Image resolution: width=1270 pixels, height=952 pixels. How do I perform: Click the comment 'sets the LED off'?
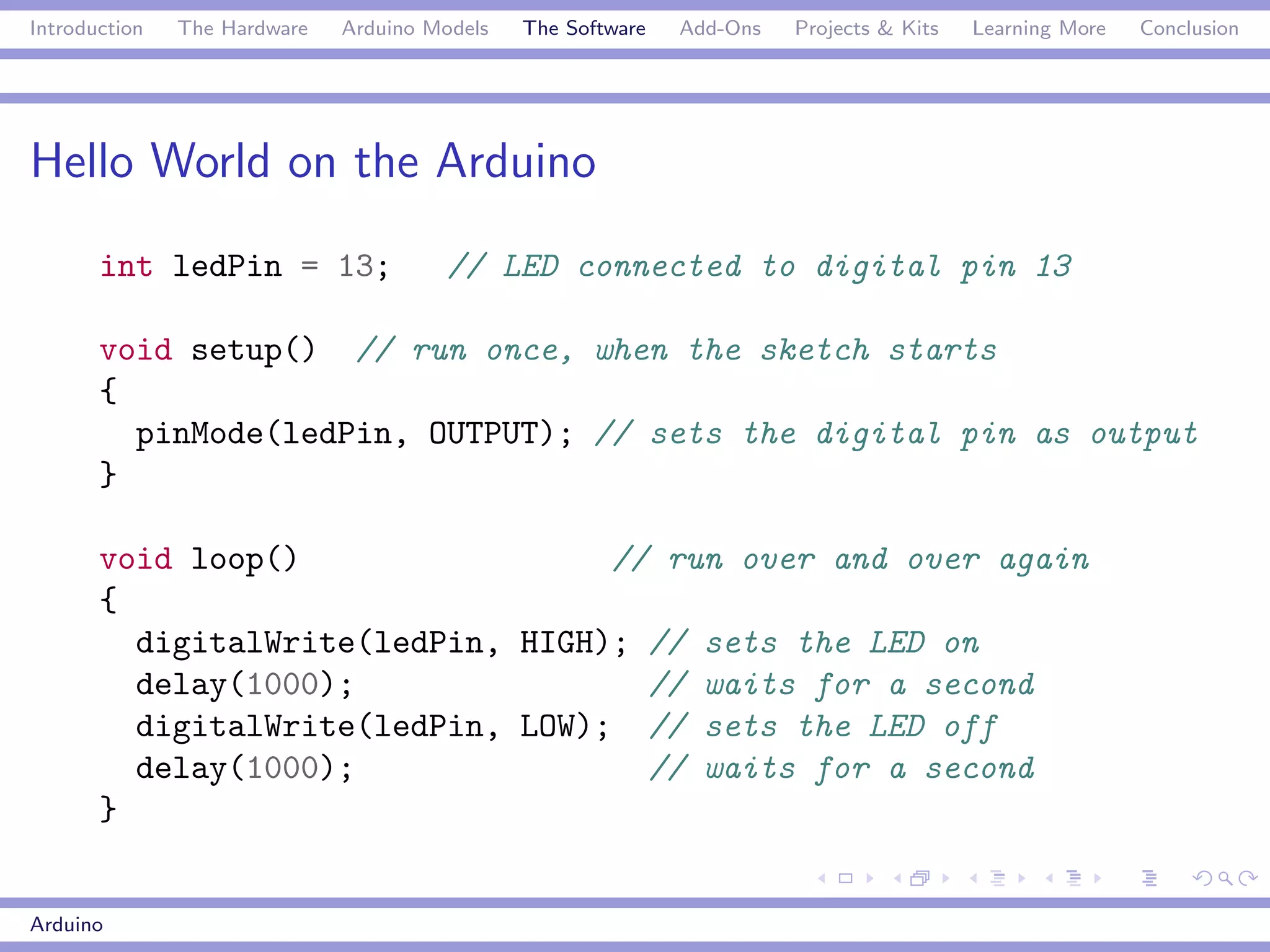pyautogui.click(x=851, y=726)
